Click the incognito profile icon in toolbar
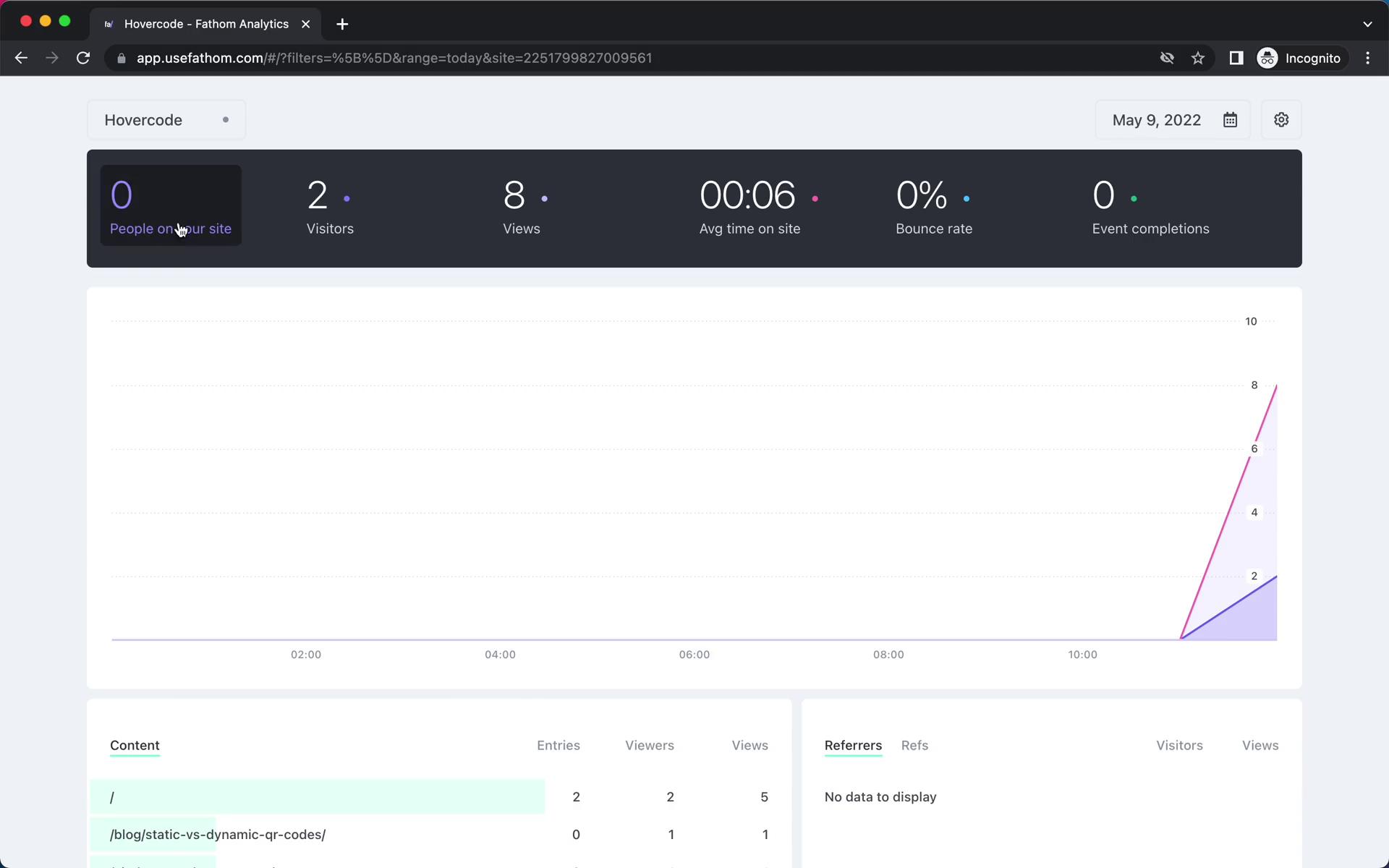The height and width of the screenshot is (868, 1389). pyautogui.click(x=1267, y=58)
